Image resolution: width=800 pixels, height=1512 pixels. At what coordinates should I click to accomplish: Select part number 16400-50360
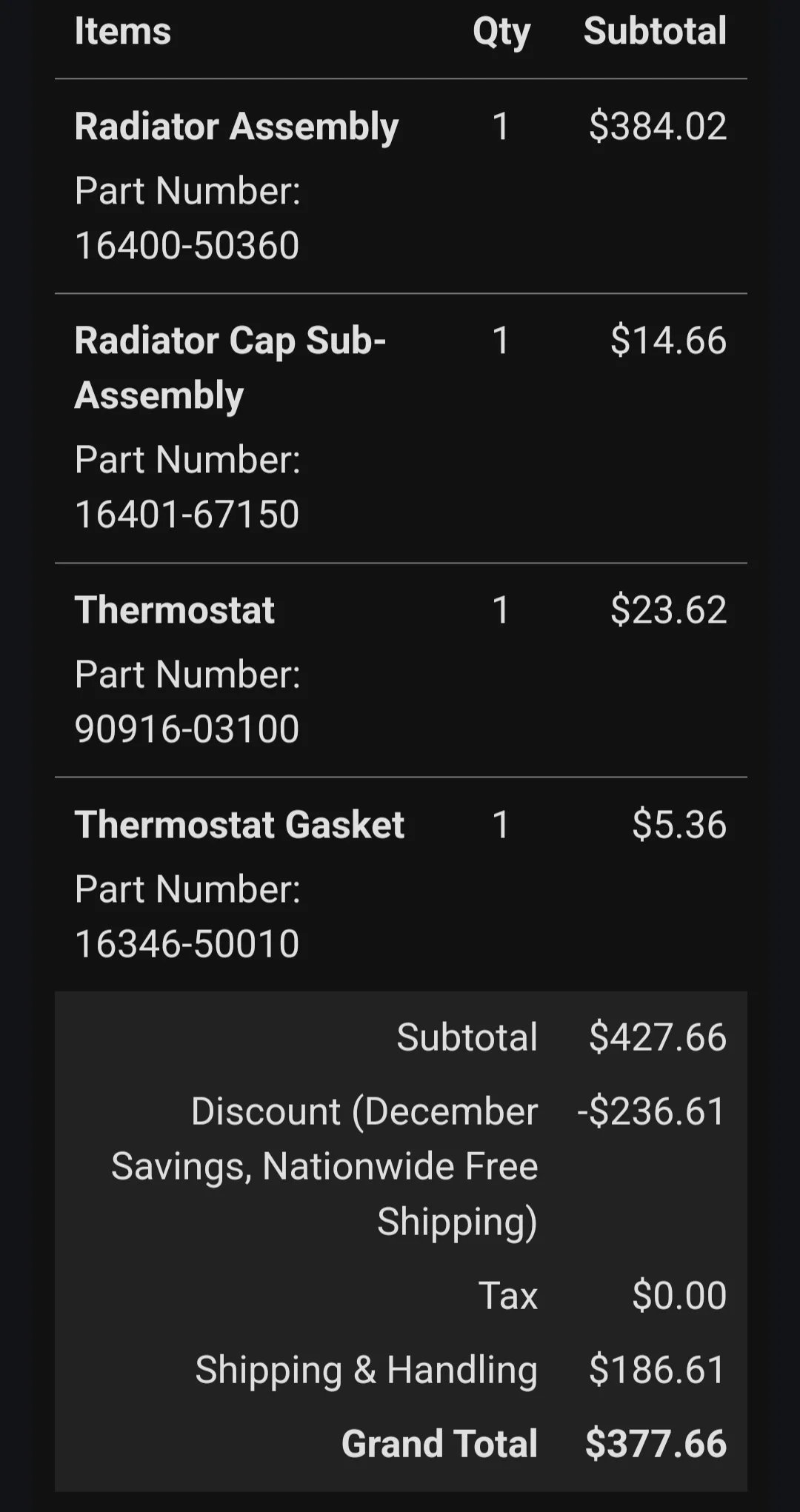[187, 245]
